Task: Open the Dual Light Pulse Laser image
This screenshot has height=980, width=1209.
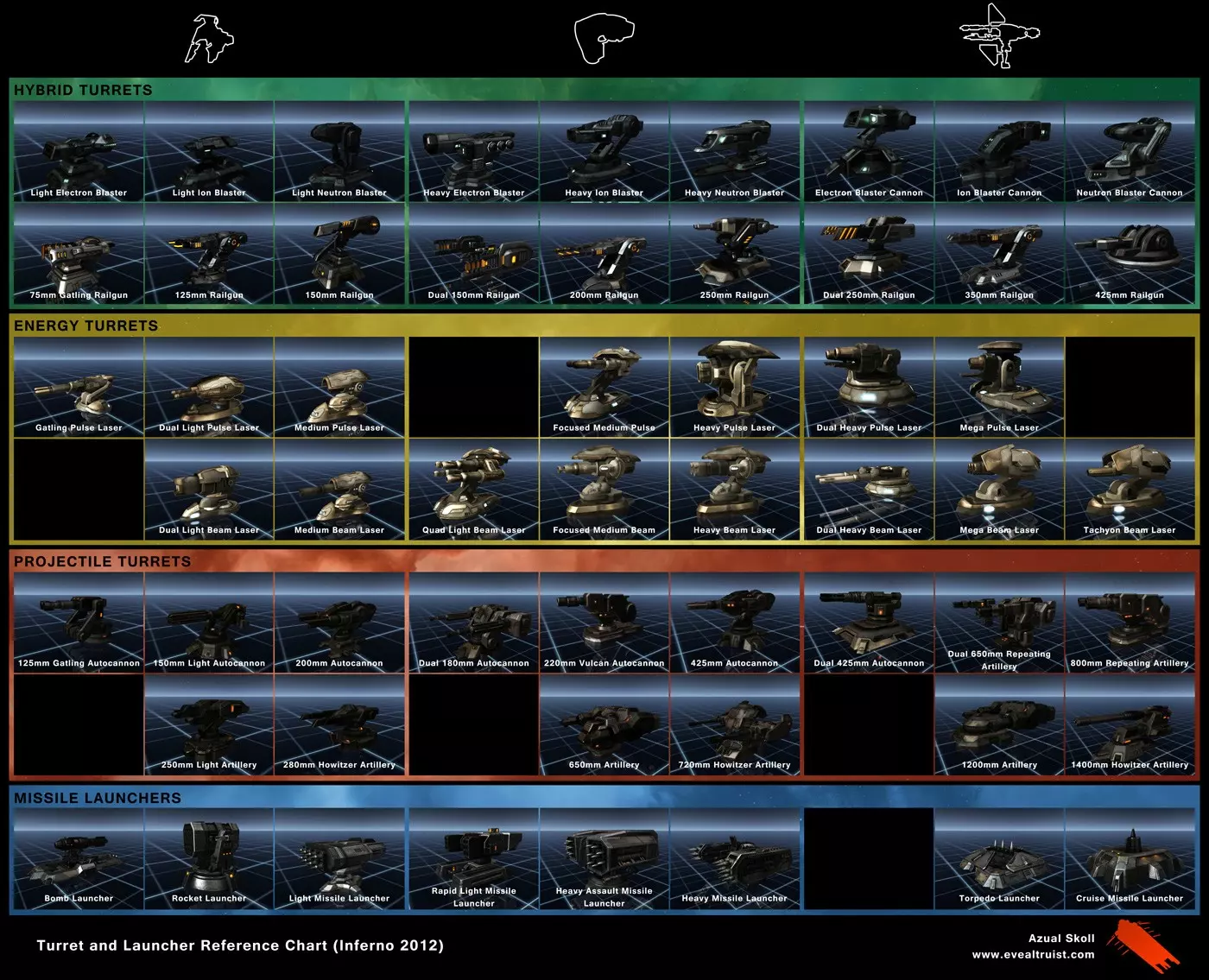Action: click(209, 387)
